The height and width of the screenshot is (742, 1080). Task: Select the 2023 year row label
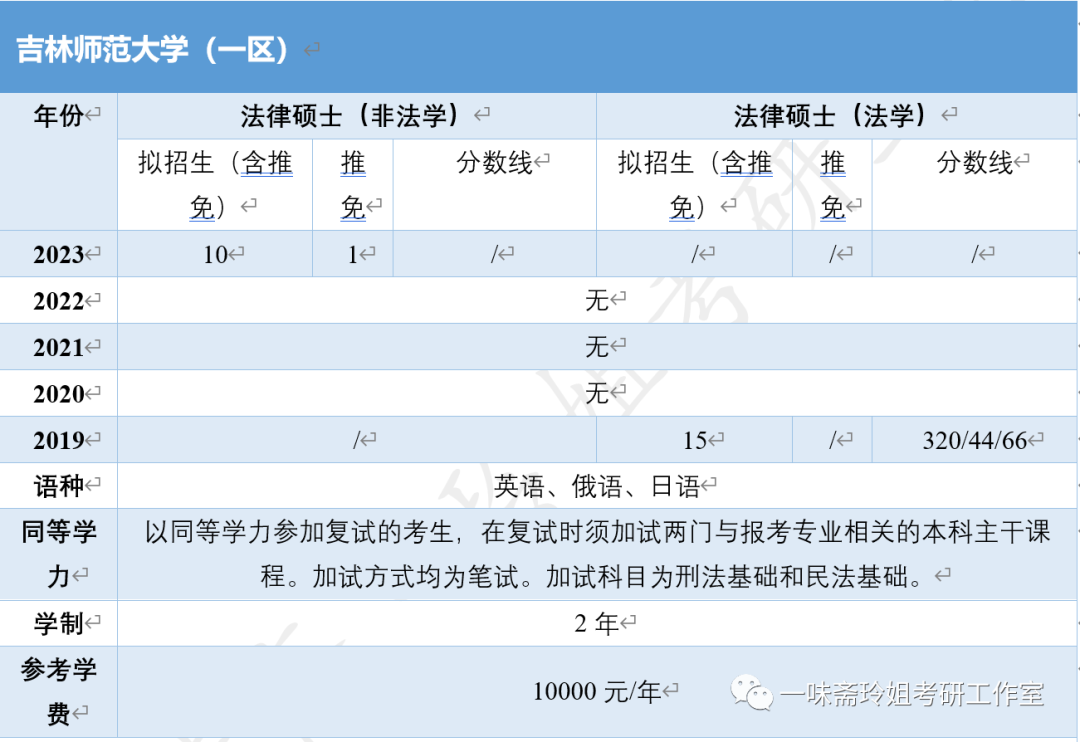click(59, 254)
